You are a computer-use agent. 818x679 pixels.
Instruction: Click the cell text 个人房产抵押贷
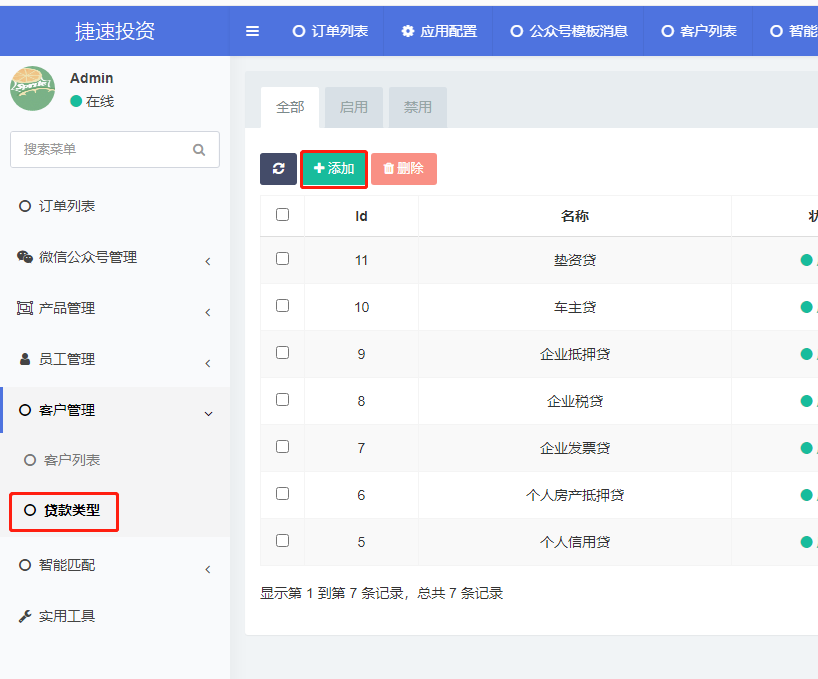[575, 495]
